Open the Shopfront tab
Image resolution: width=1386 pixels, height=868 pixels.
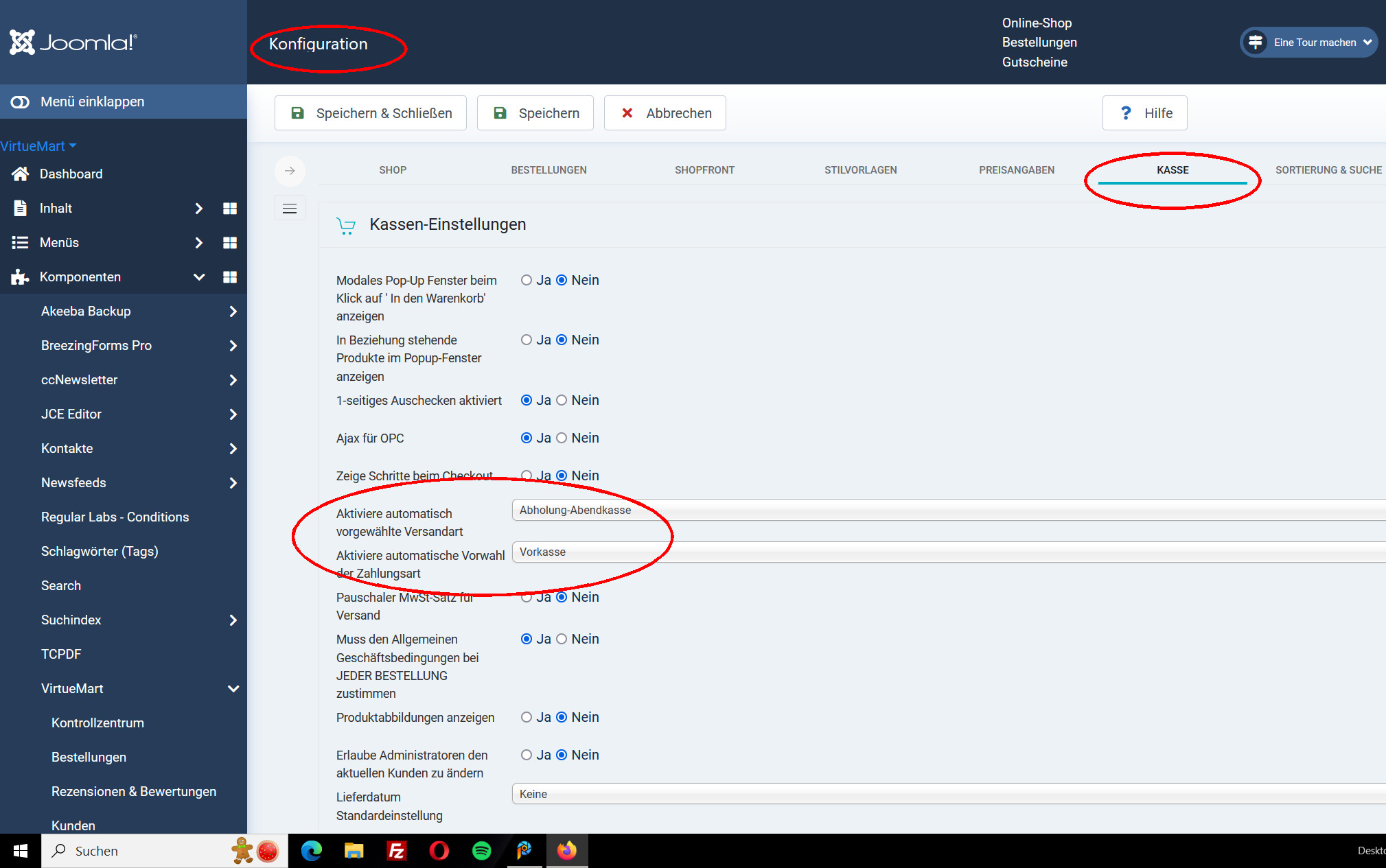704,170
